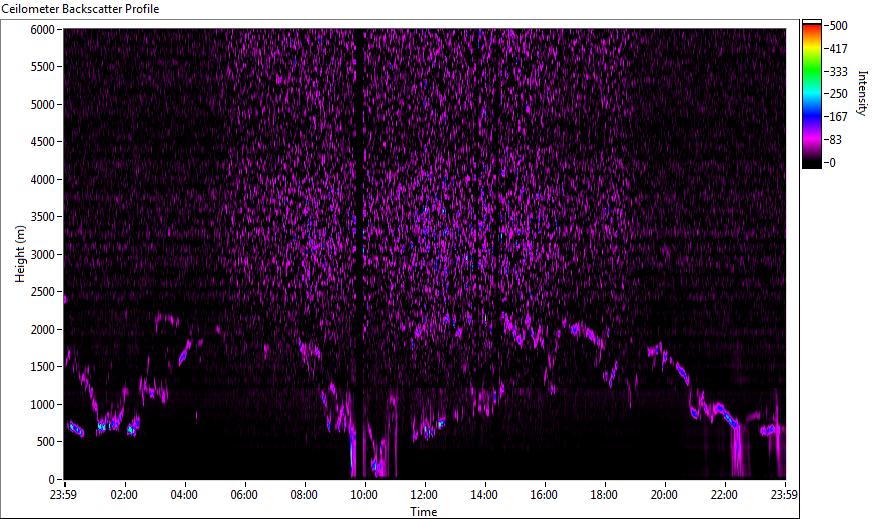Click the 417 intensity scale label
Viewport: 872px width, 519px height.
(838, 48)
